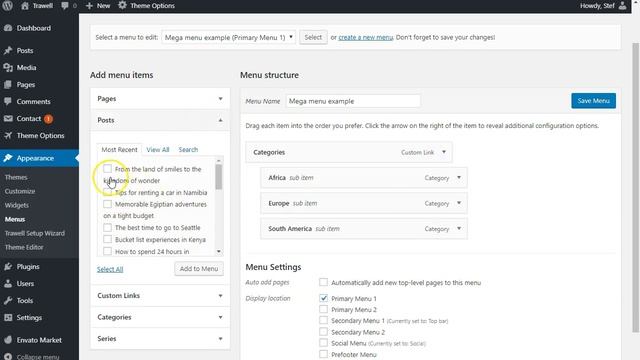Check Prefooter Menu display location
The height and width of the screenshot is (360, 640).
pos(323,354)
